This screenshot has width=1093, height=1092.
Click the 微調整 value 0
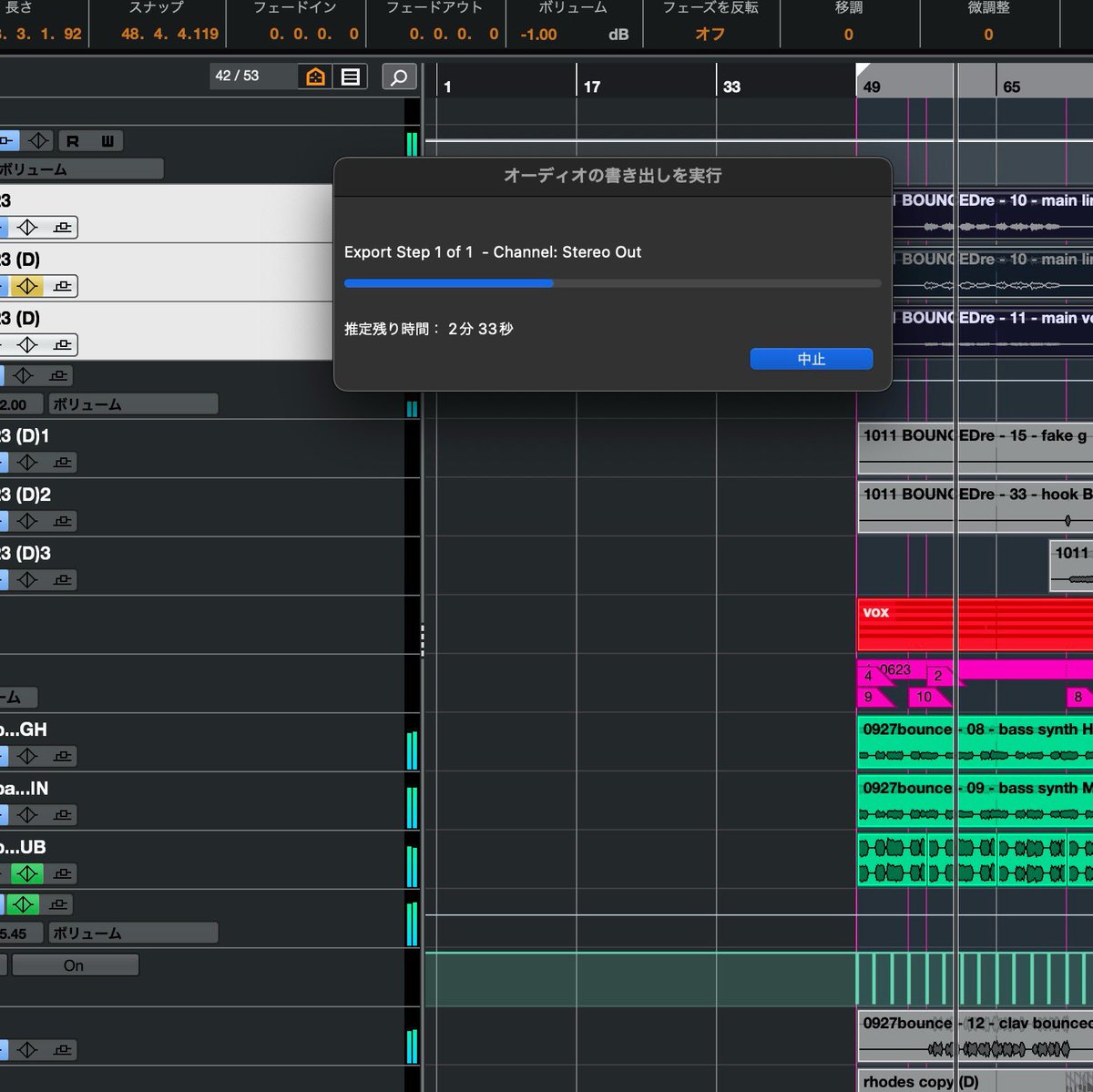click(988, 34)
